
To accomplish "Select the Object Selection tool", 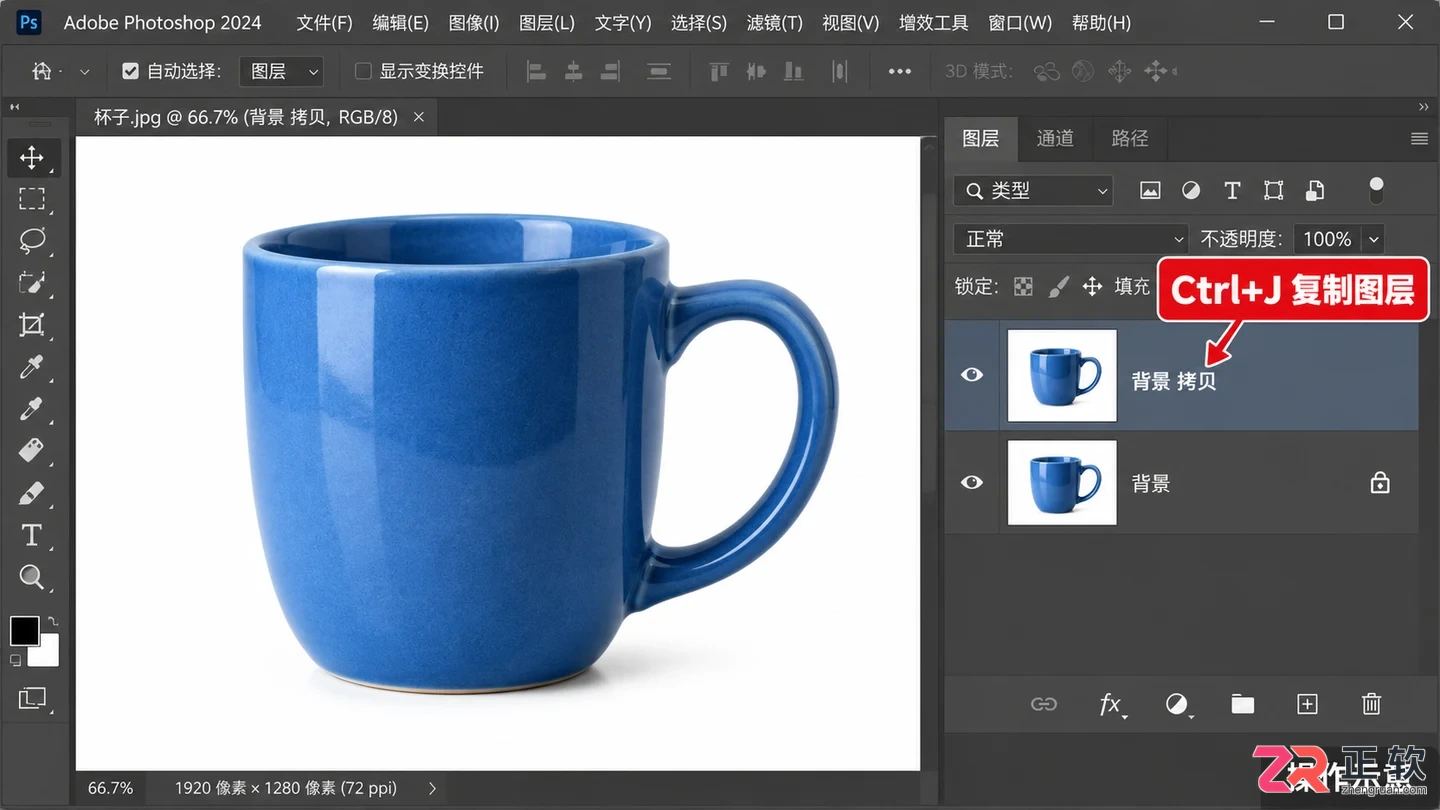I will (32, 283).
